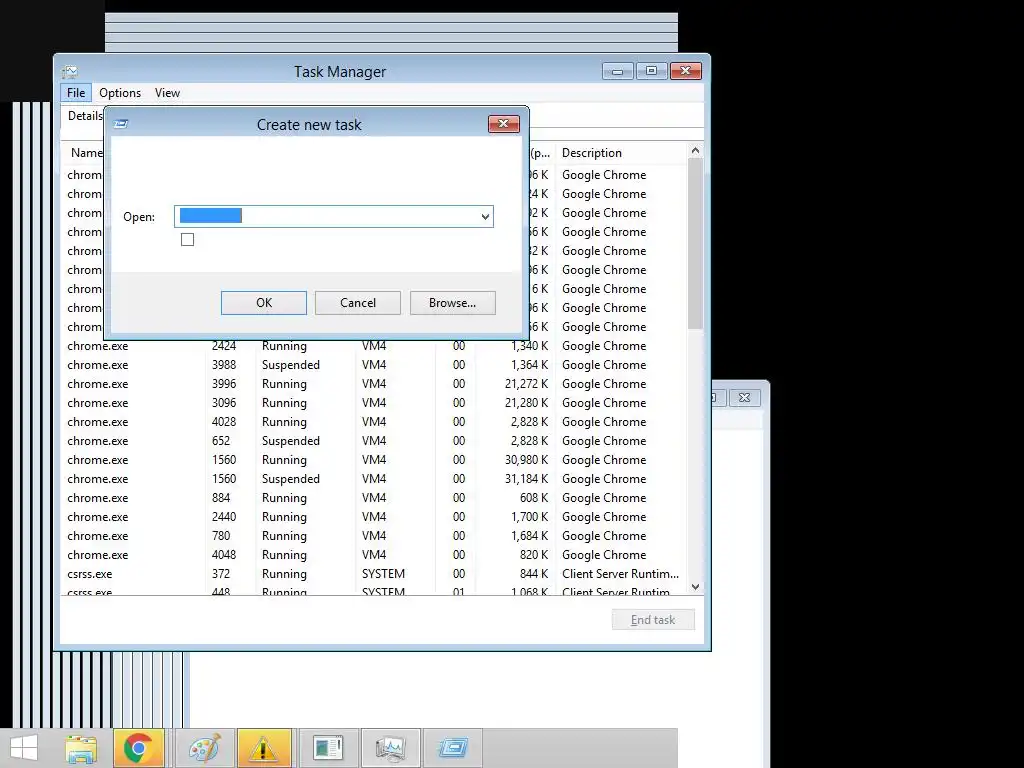
Task: Open File Explorer from the taskbar
Action: [82, 748]
